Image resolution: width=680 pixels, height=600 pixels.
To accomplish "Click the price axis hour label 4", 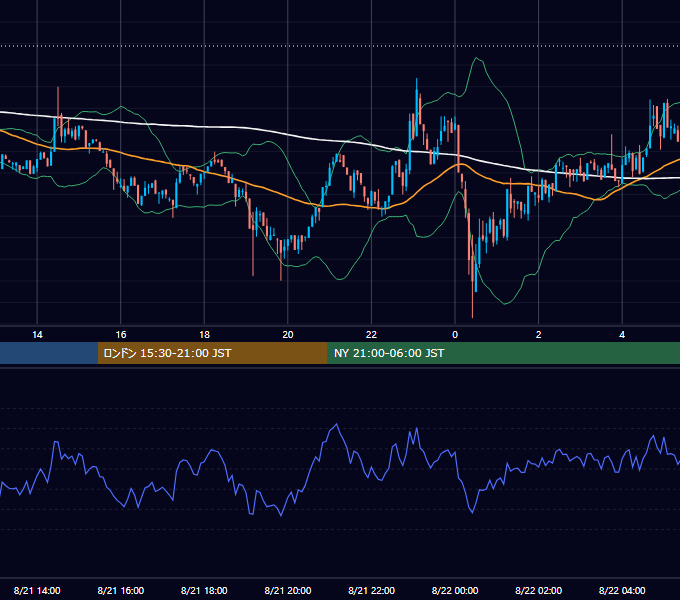I will pyautogui.click(x=622, y=335).
